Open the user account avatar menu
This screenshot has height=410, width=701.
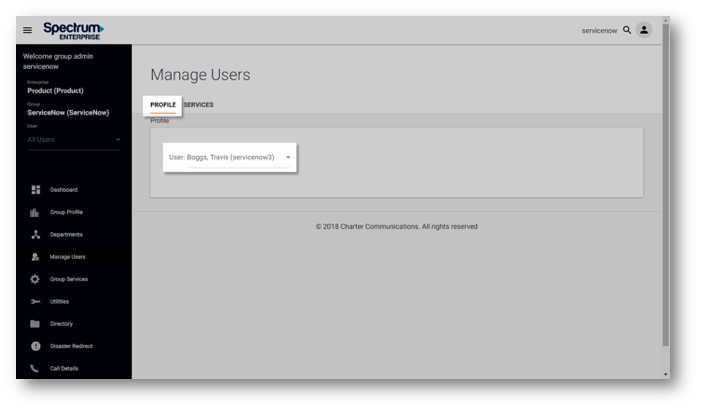click(x=644, y=30)
